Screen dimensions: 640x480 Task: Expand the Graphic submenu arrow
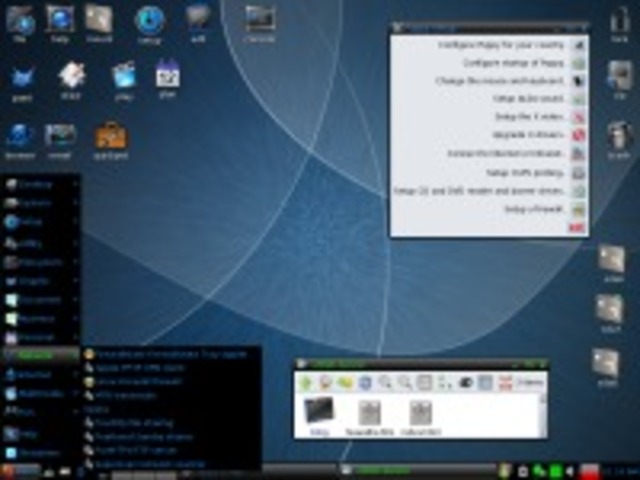click(76, 281)
